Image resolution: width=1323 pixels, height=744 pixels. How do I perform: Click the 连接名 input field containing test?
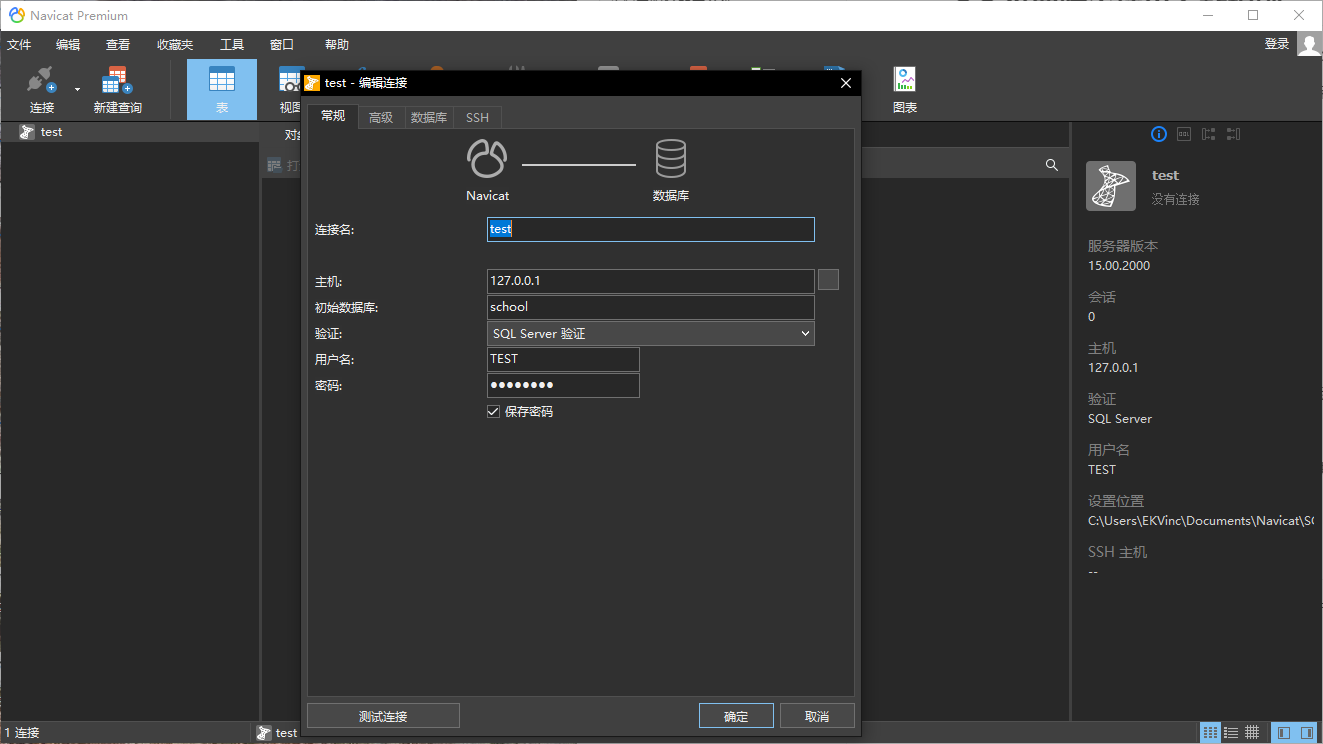[x=651, y=229]
